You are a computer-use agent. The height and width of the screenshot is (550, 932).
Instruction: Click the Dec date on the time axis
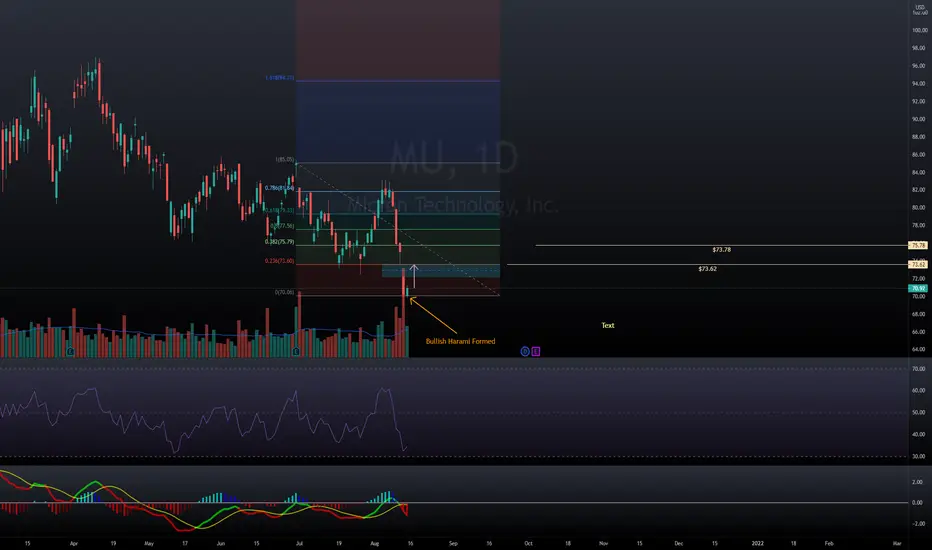679,543
